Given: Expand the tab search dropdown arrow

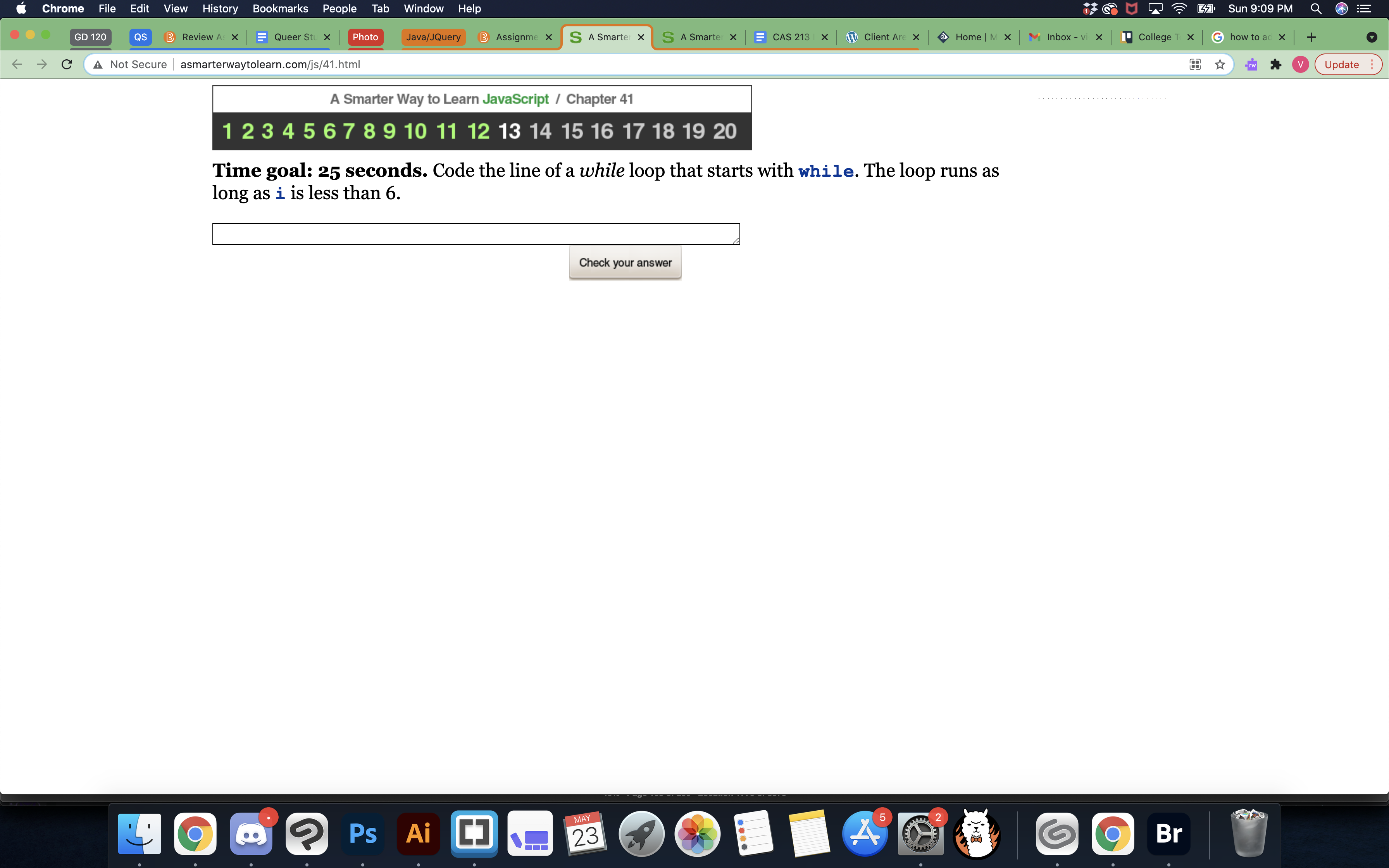Looking at the screenshot, I should (1371, 37).
